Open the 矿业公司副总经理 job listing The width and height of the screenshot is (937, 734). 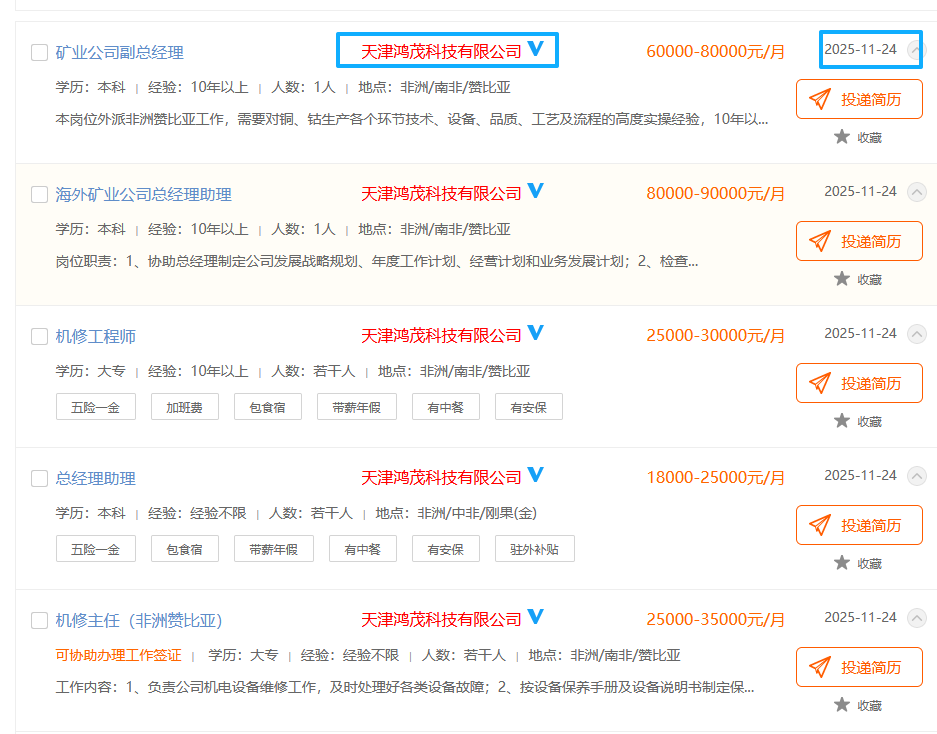pyautogui.click(x=120, y=53)
